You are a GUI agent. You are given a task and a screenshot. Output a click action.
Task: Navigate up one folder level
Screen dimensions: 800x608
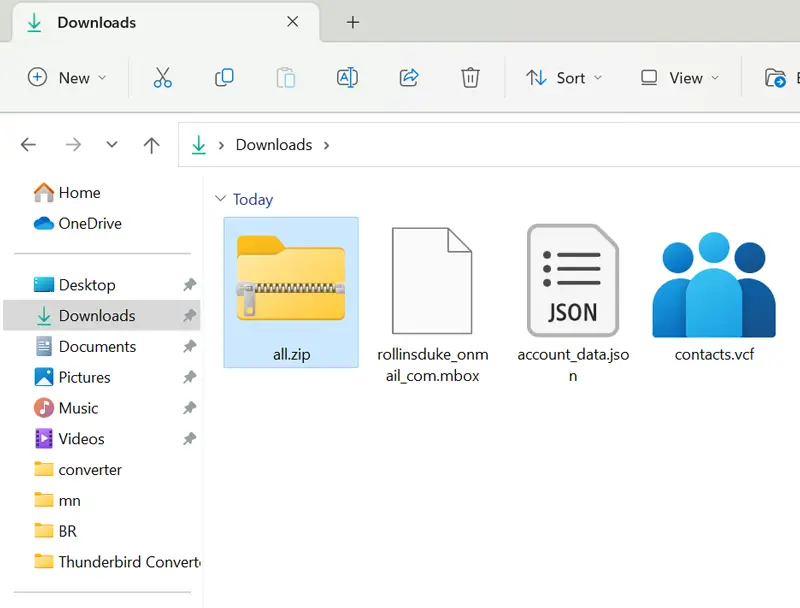151,145
